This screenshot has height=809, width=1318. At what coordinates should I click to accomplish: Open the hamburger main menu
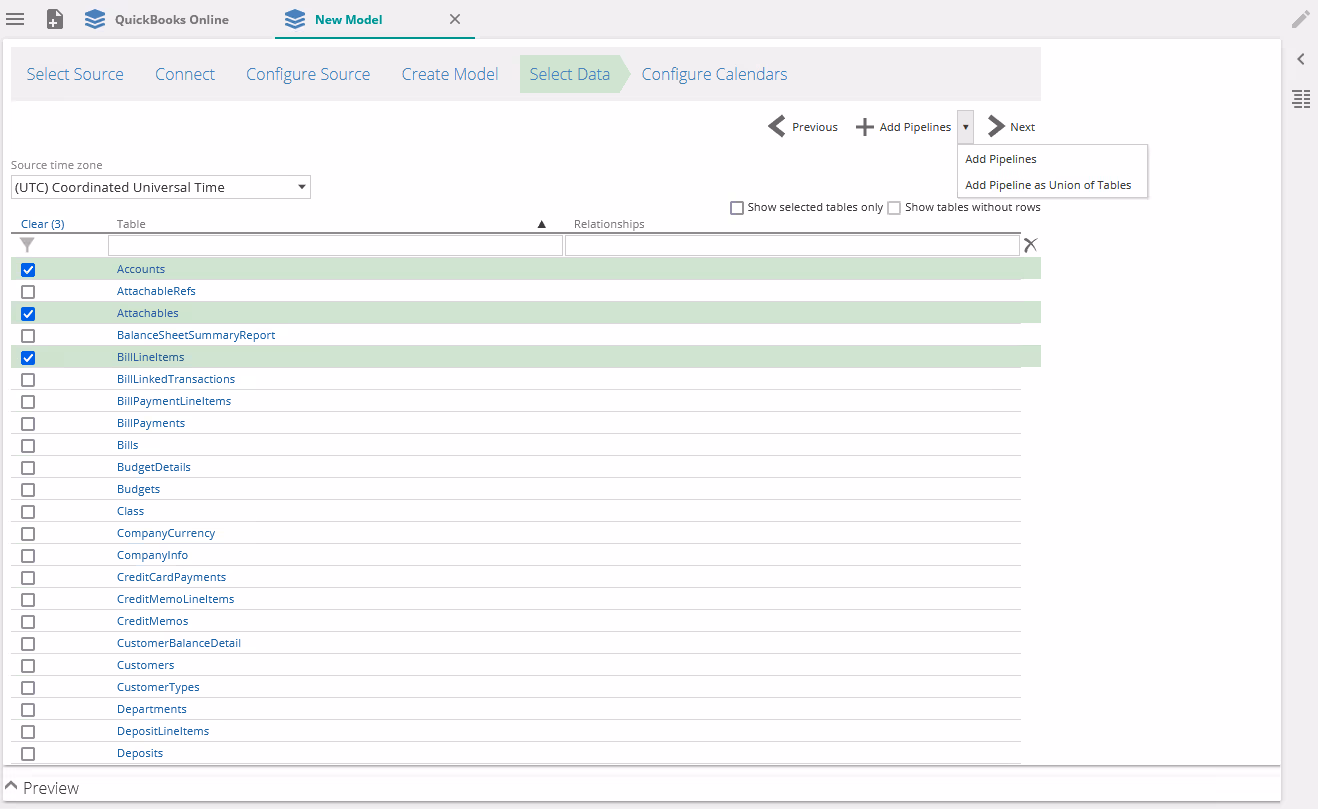15,19
